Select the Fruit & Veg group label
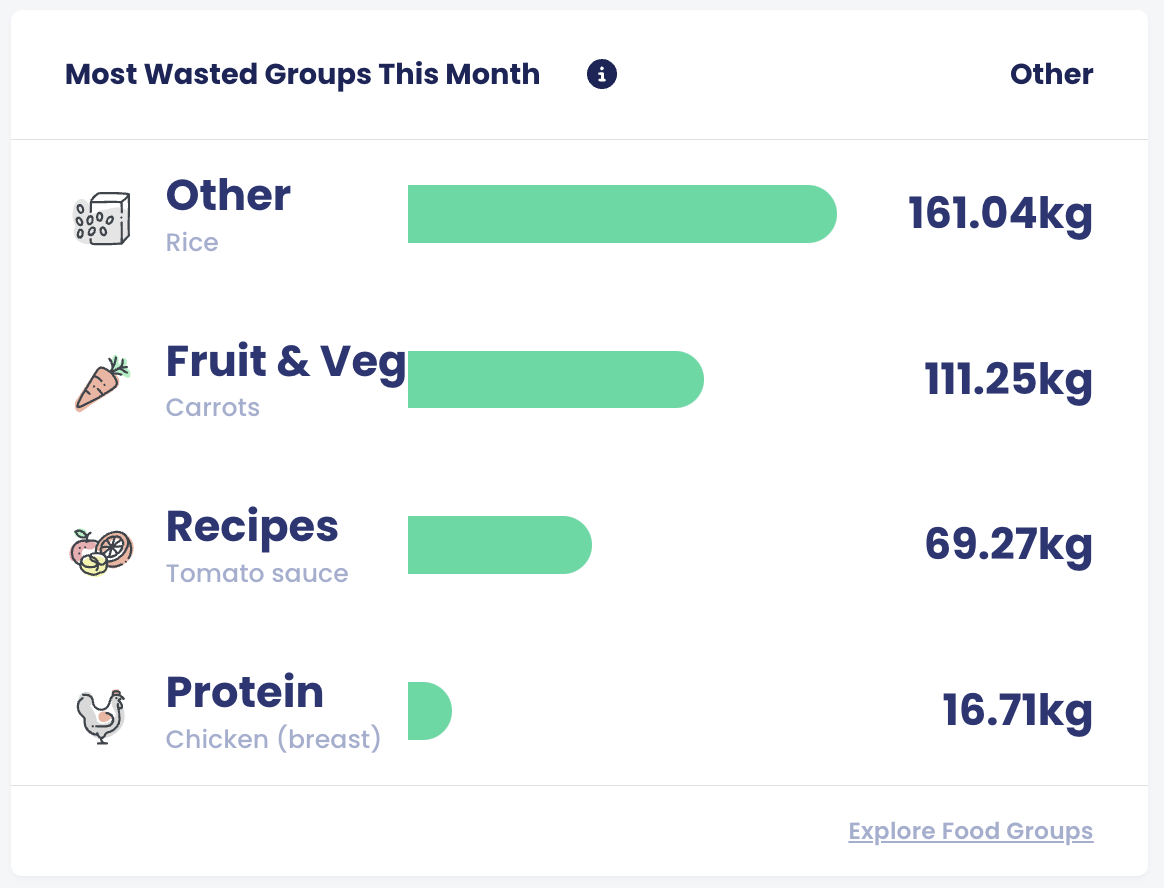This screenshot has width=1164, height=888. (287, 362)
